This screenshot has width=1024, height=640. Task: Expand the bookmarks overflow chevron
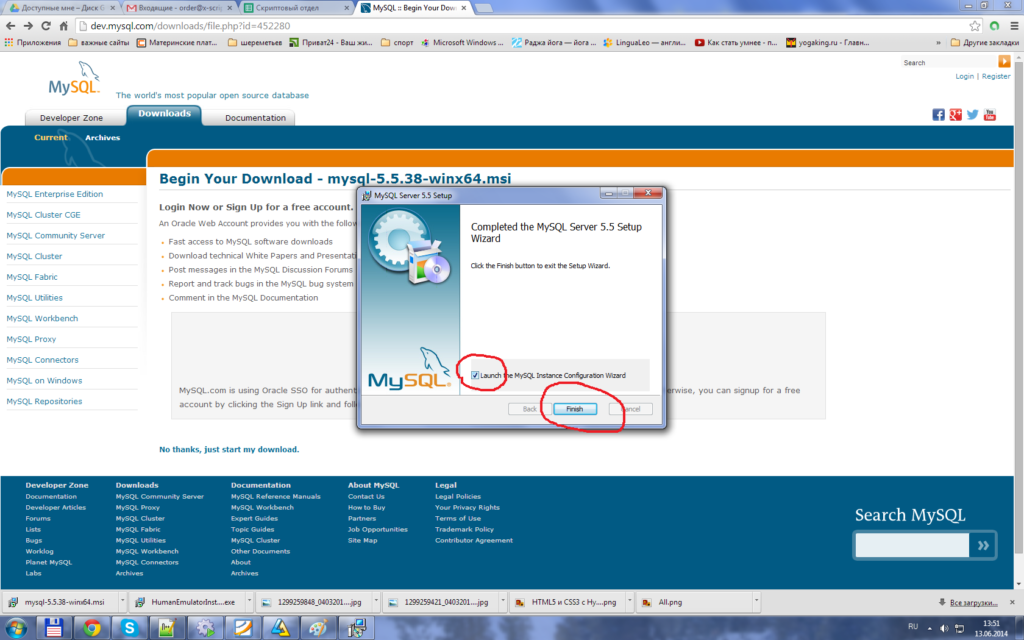pos(938,43)
